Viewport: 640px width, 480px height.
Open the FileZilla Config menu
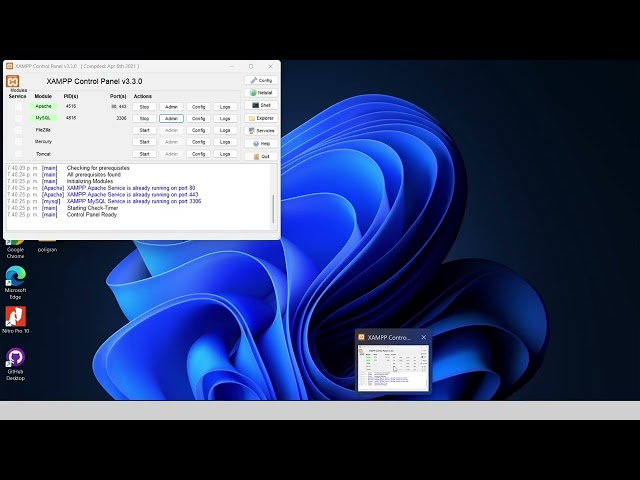pyautogui.click(x=198, y=130)
